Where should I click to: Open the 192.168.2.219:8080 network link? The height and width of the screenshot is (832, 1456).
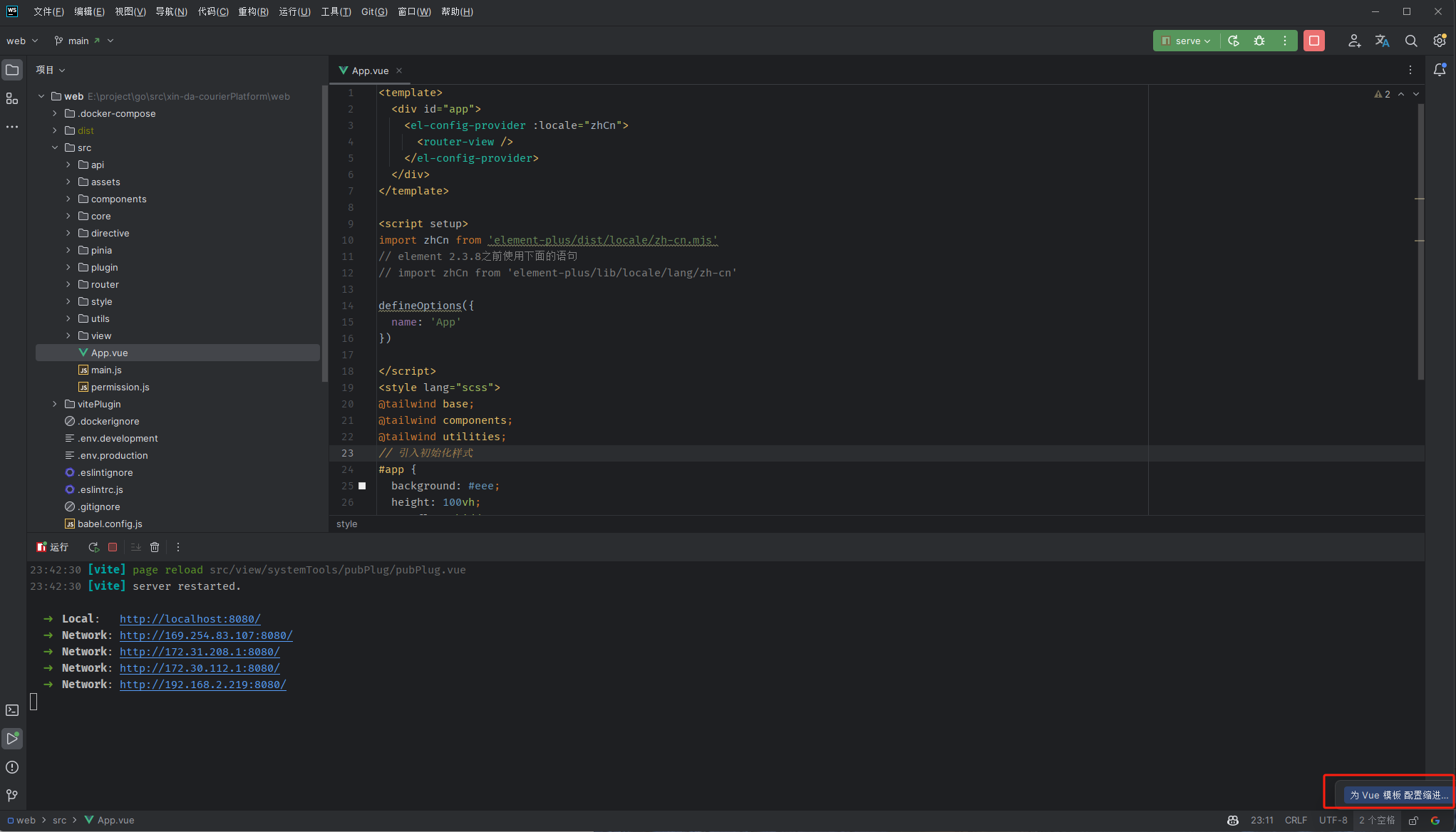pos(202,685)
